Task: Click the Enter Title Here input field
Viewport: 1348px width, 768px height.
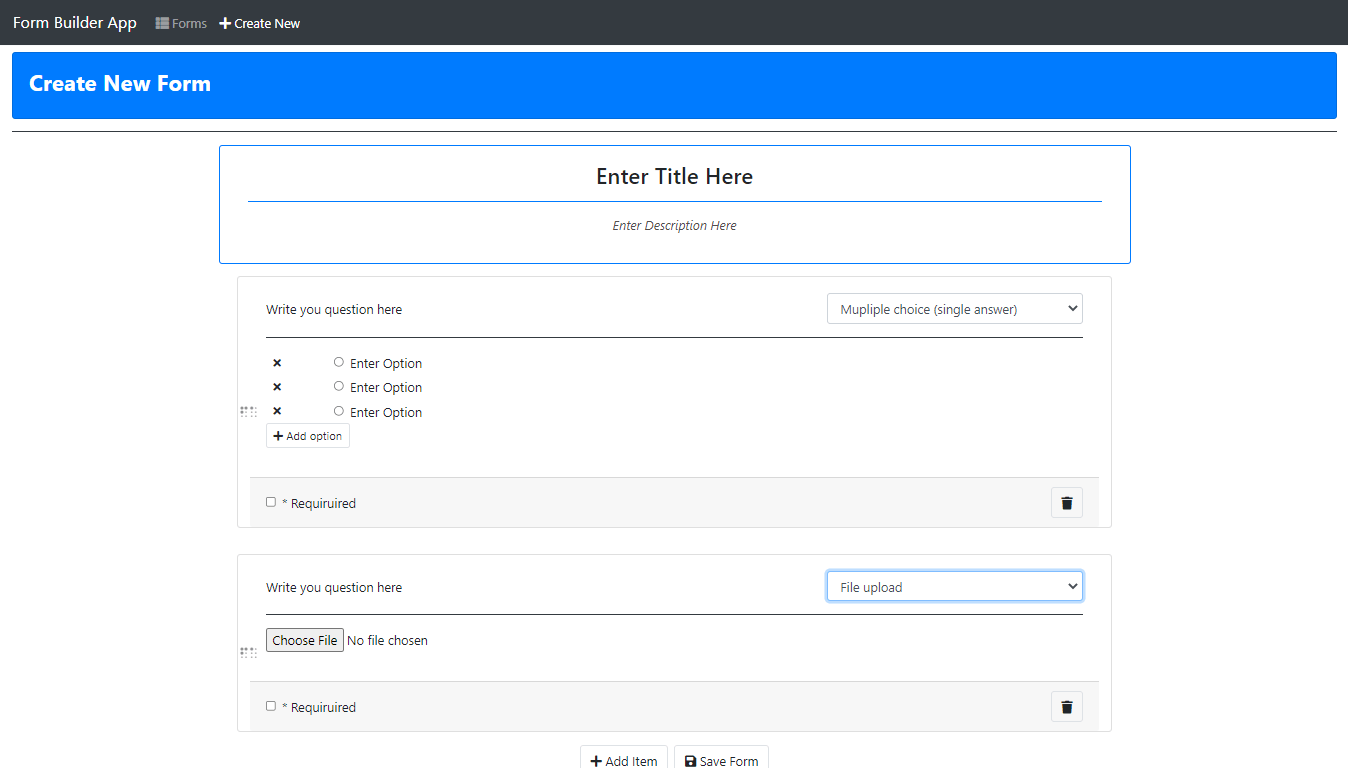Action: [674, 176]
